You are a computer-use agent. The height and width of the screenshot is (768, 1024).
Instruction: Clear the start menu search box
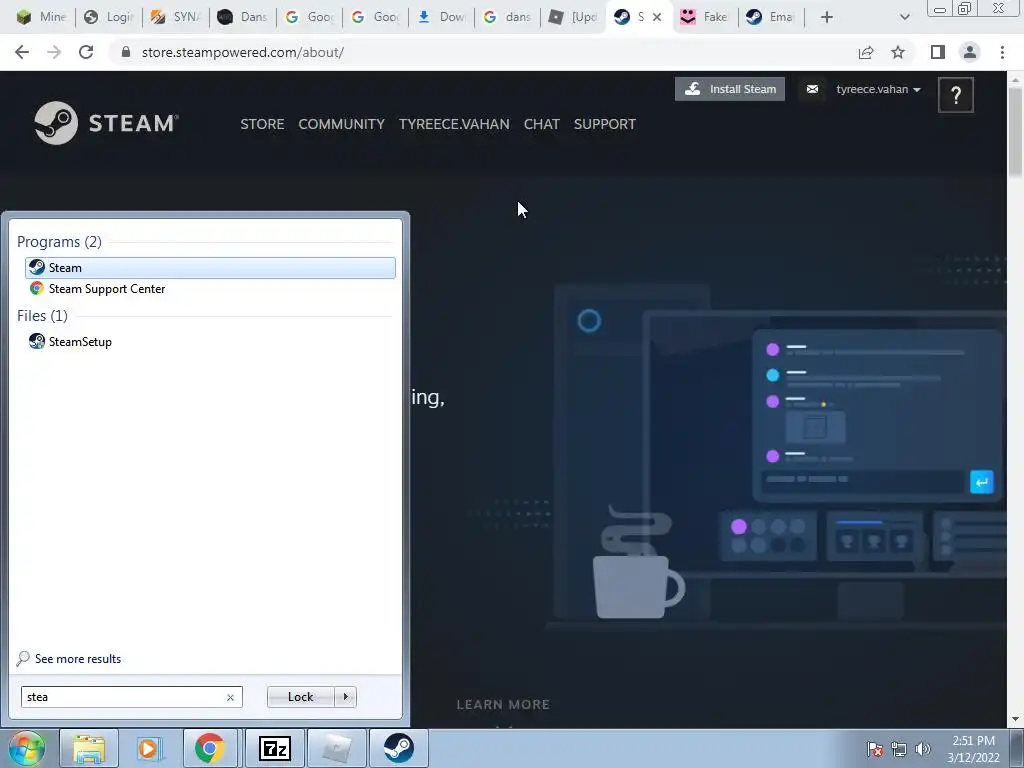(231, 697)
